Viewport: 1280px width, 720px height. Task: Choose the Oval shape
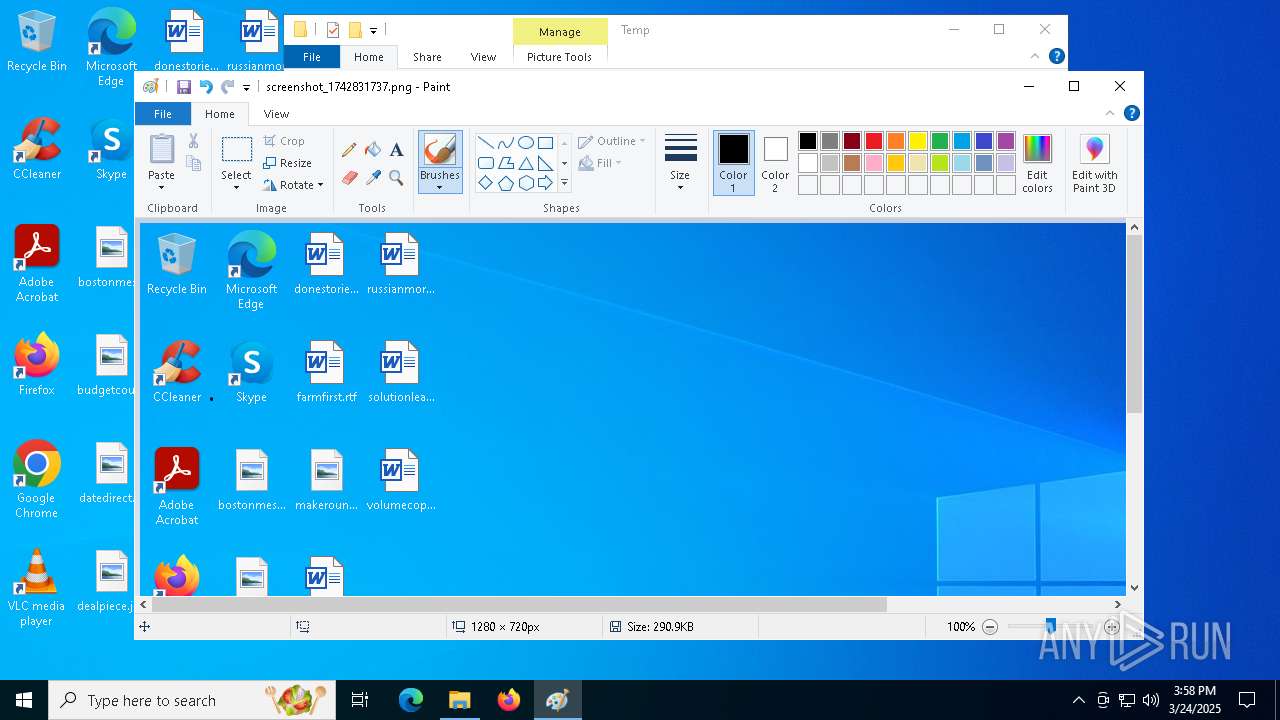point(525,143)
